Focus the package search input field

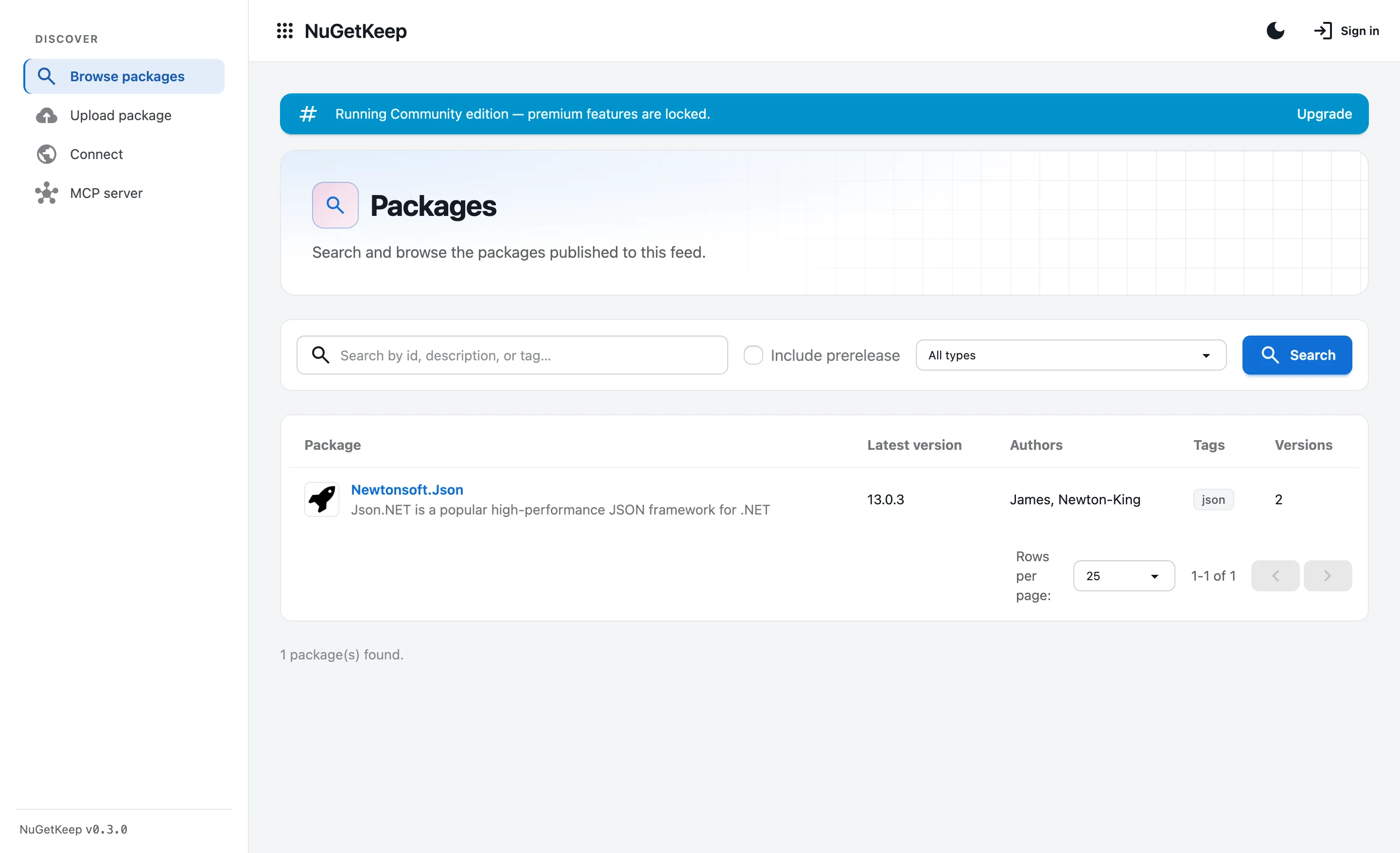click(x=512, y=355)
